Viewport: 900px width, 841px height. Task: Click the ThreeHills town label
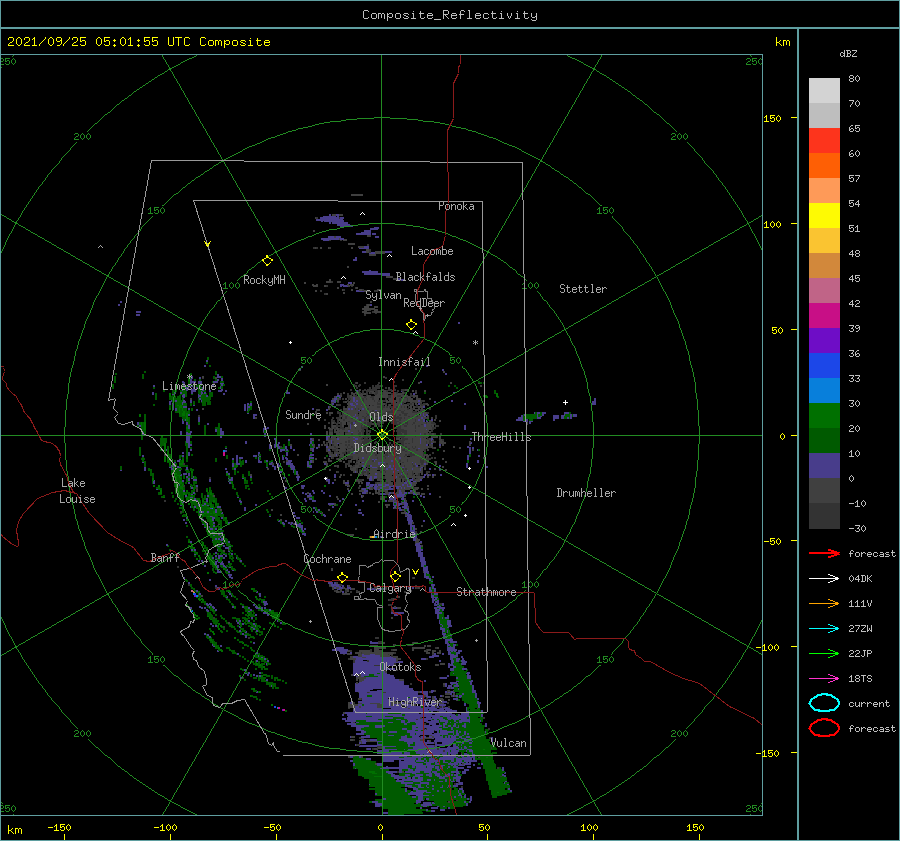[501, 437]
